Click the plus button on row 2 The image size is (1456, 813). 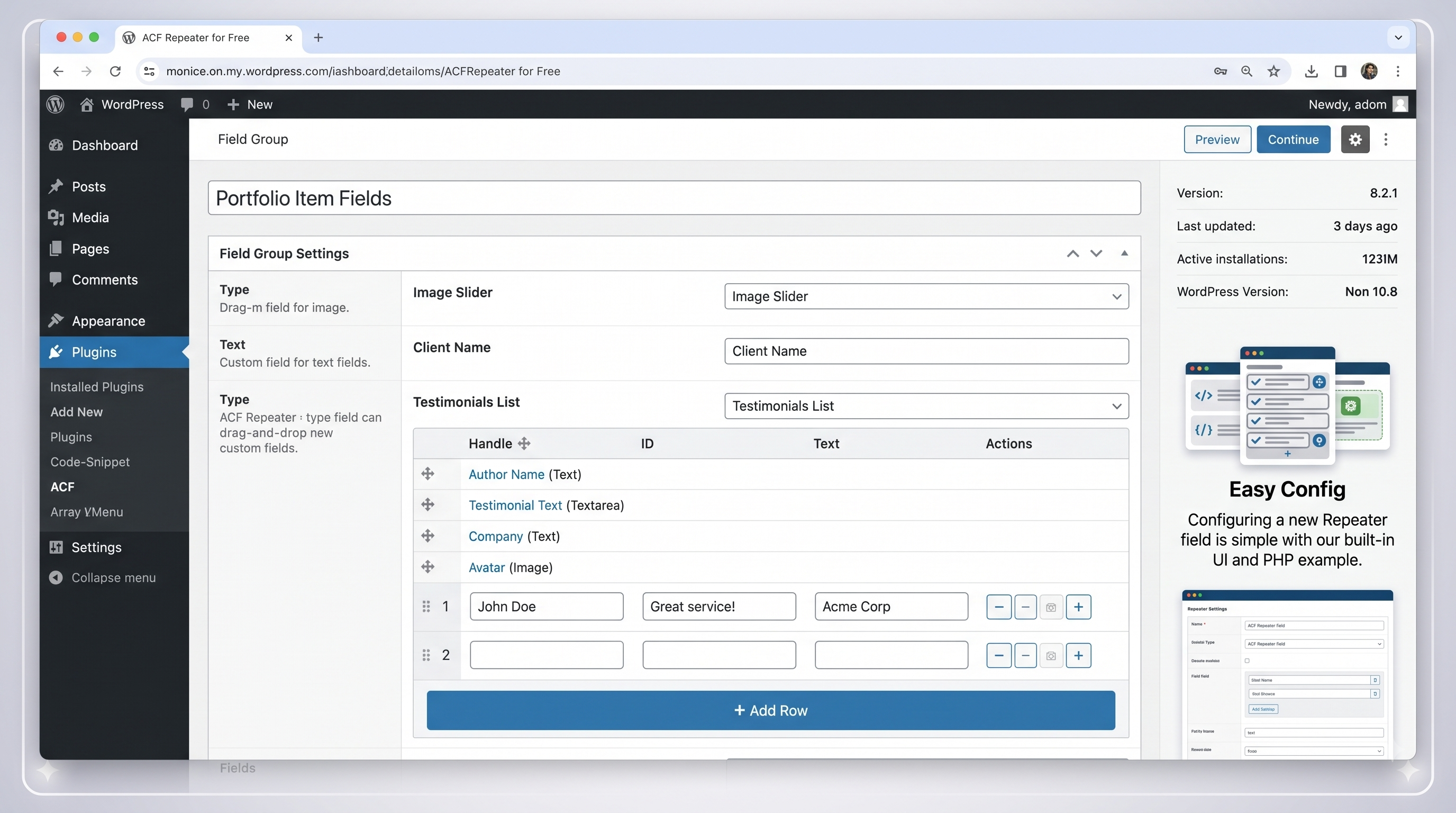pyautogui.click(x=1078, y=656)
